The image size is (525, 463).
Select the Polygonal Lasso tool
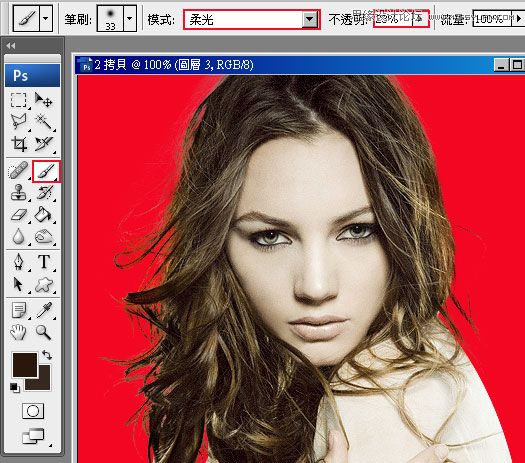coord(18,121)
